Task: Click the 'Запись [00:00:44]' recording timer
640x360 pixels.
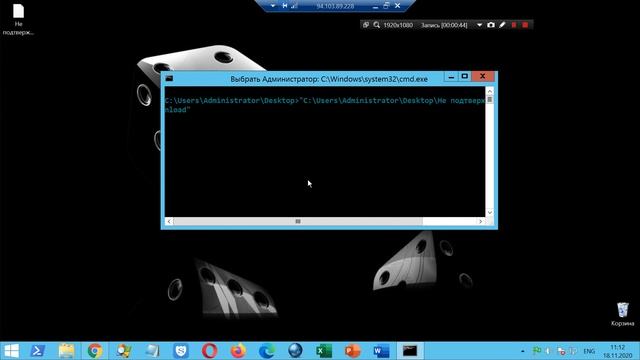Action: [444, 25]
